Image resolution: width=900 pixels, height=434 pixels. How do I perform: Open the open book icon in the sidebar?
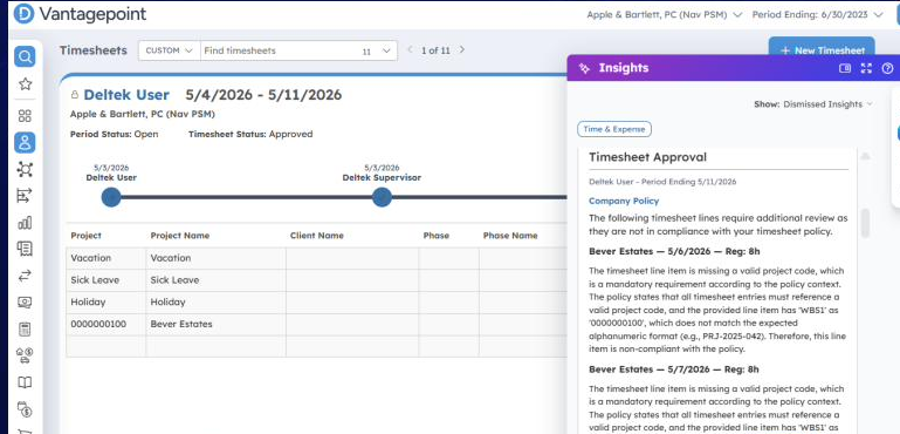pyautogui.click(x=25, y=382)
